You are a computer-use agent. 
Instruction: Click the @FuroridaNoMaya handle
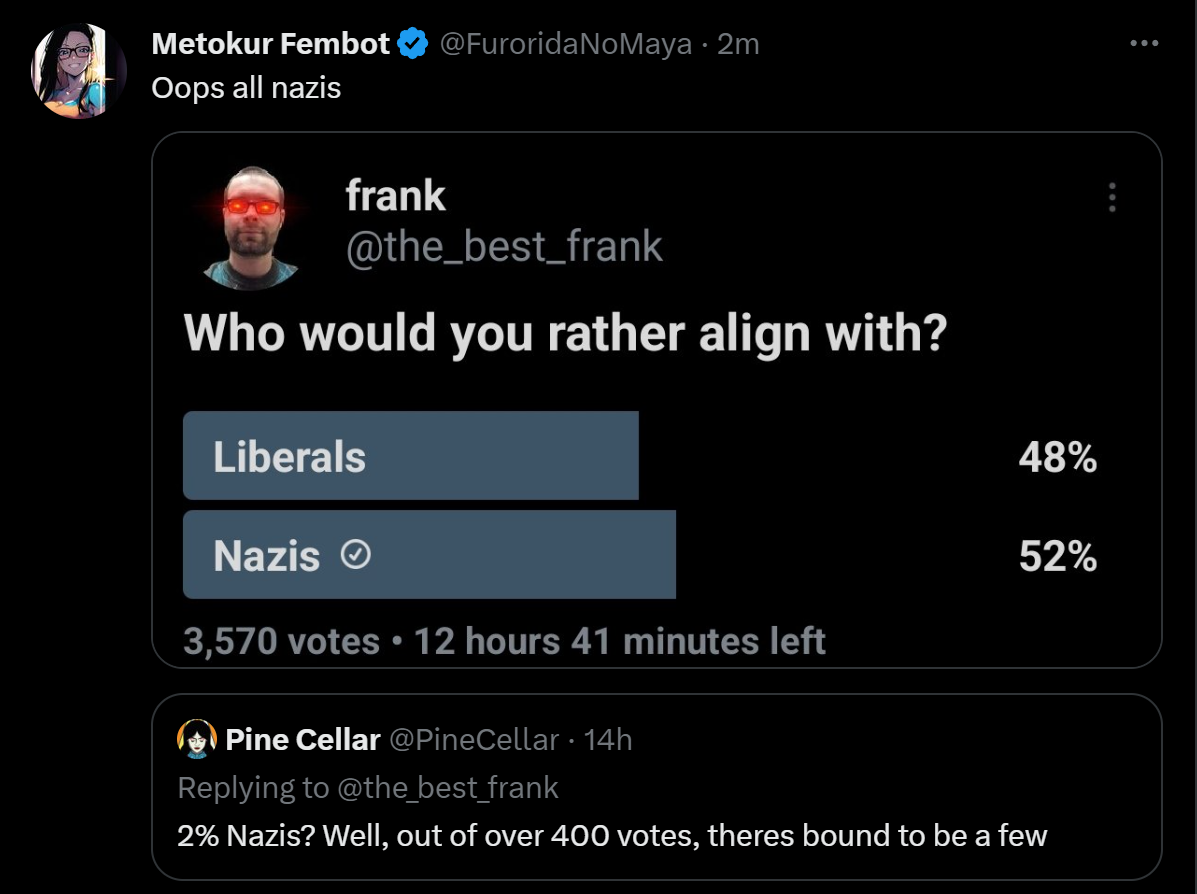click(566, 44)
